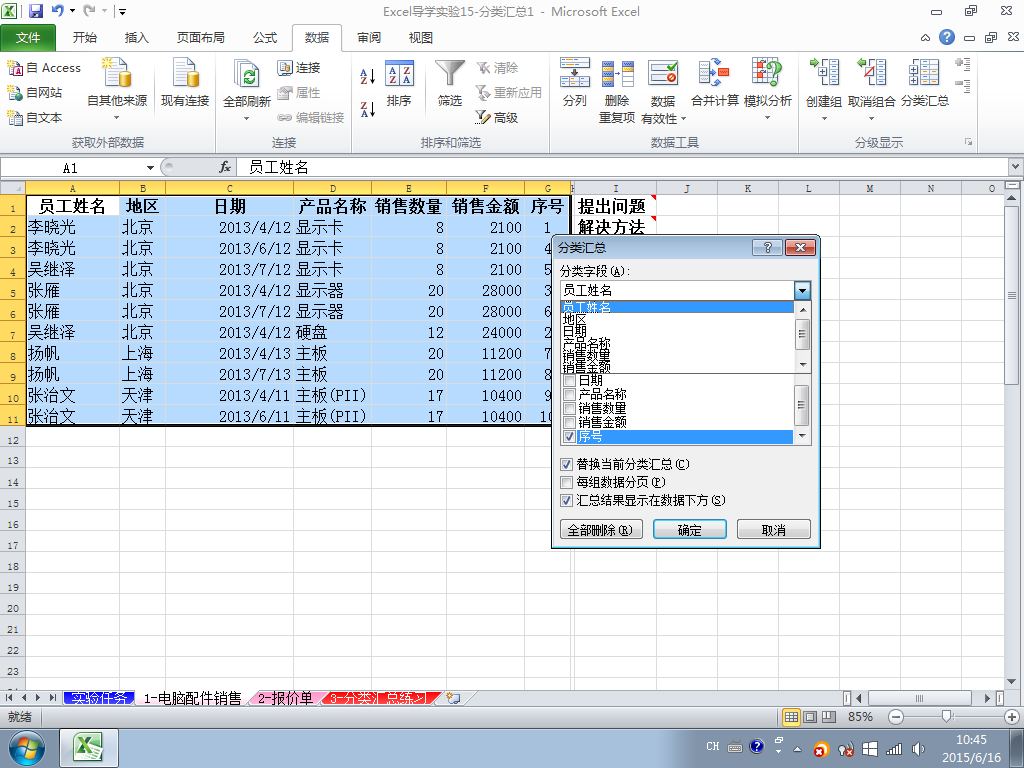Click 确定 to confirm subtotal
The height and width of the screenshot is (768, 1024).
tap(690, 530)
